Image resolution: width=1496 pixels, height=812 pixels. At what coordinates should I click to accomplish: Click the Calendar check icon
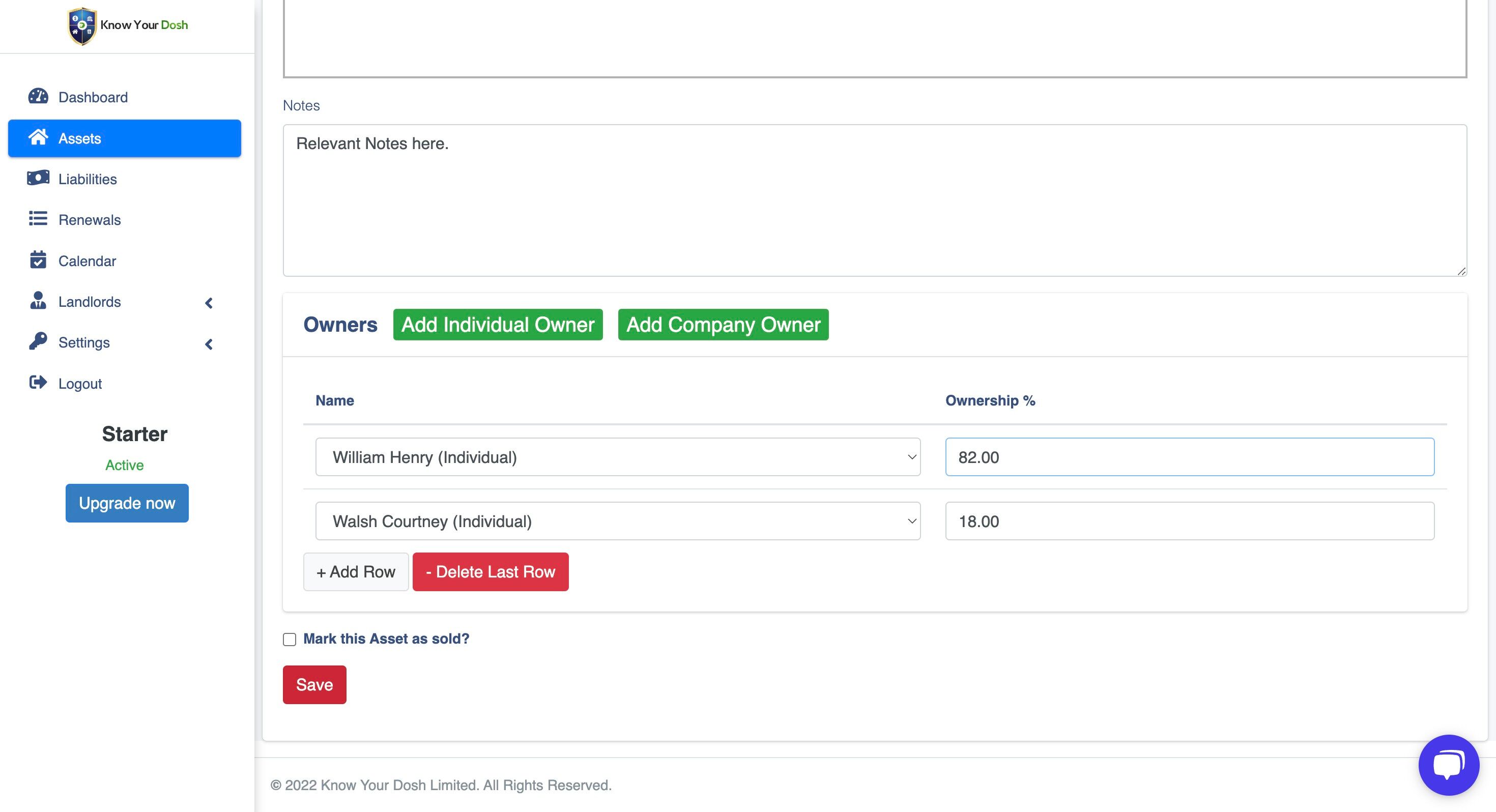[38, 260]
